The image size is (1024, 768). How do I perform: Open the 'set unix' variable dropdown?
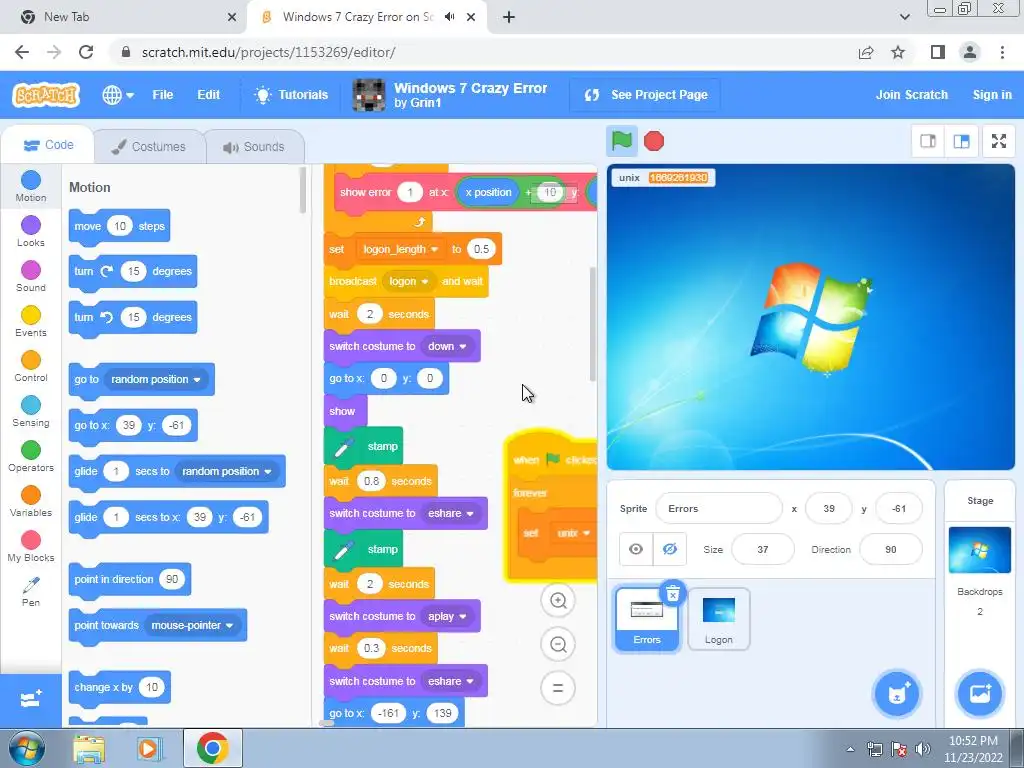coord(573,533)
